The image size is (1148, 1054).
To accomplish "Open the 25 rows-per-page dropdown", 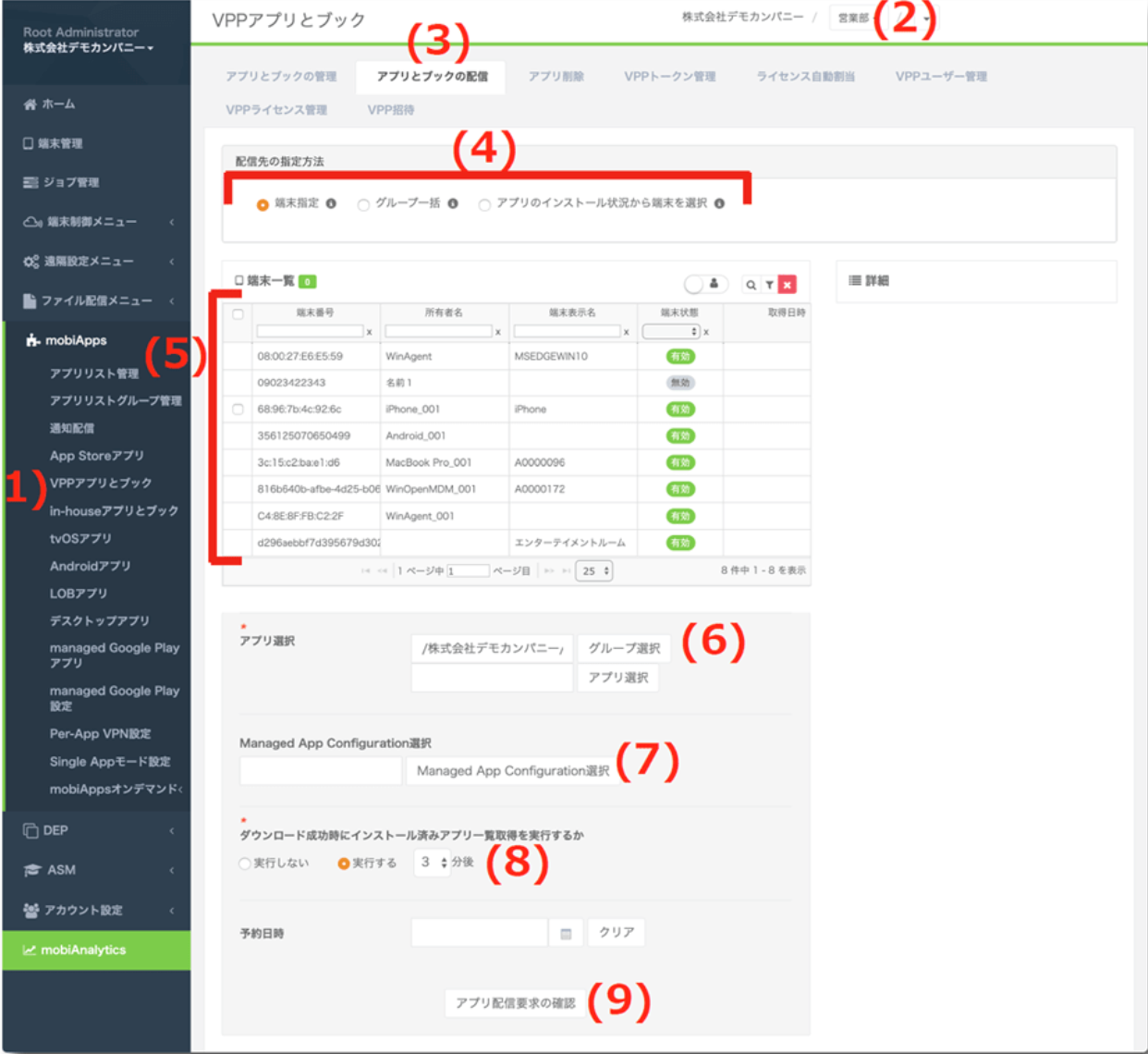I will tap(593, 571).
